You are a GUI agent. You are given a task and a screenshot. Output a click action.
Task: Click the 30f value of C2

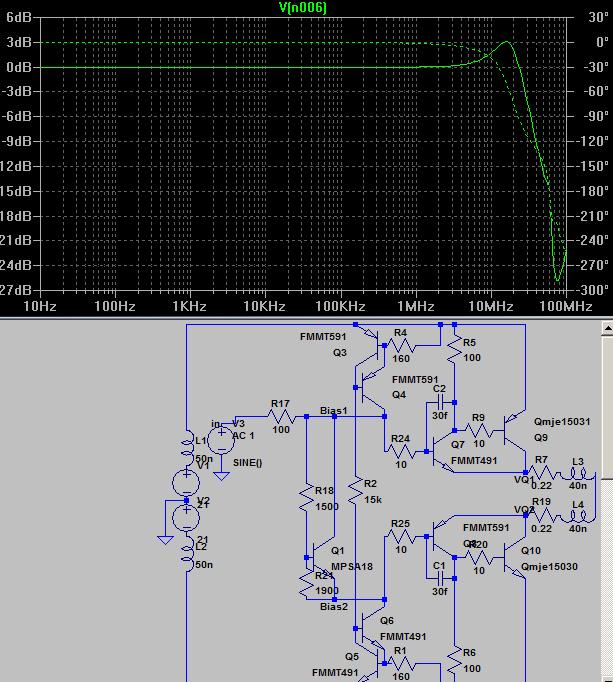[439, 415]
